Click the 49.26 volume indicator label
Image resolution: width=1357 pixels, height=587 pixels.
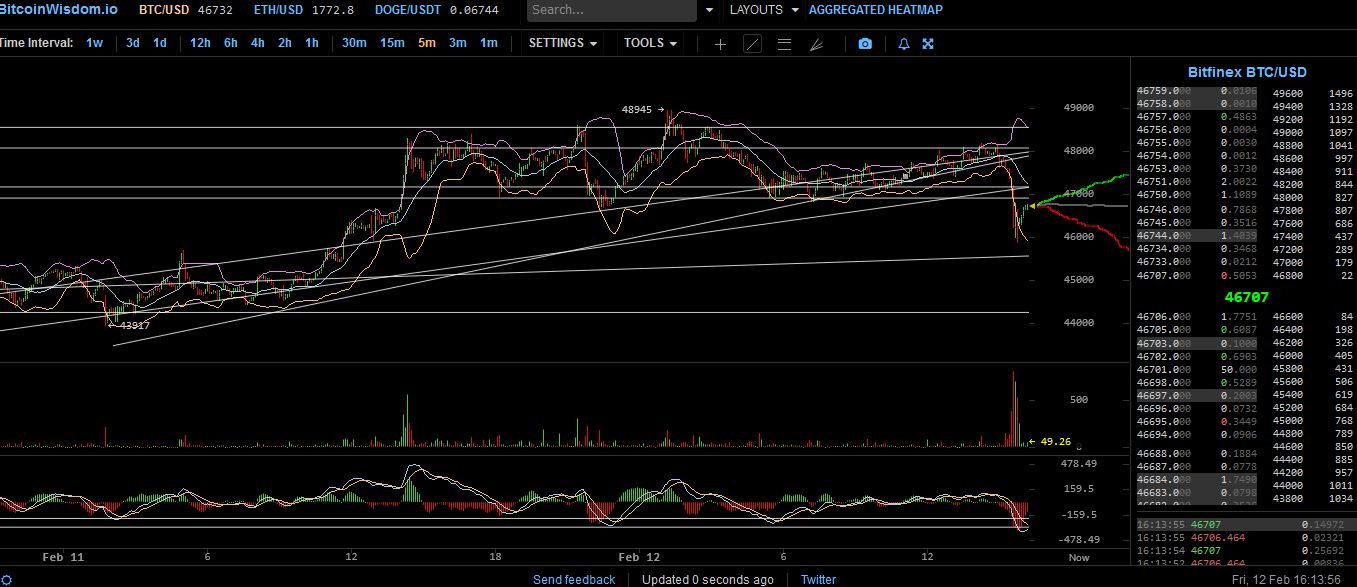point(1055,441)
